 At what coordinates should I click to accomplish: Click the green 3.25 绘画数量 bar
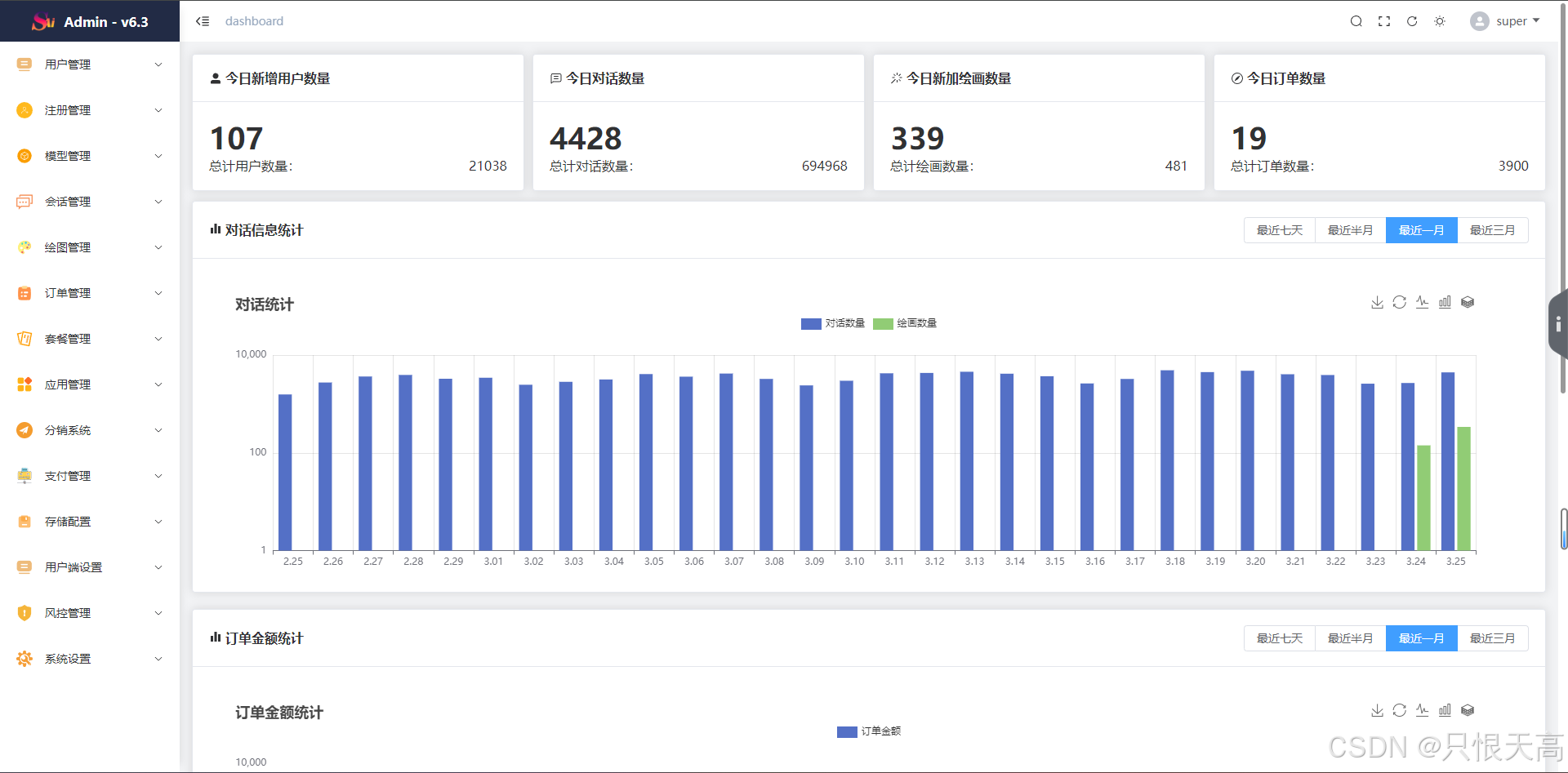click(1464, 488)
